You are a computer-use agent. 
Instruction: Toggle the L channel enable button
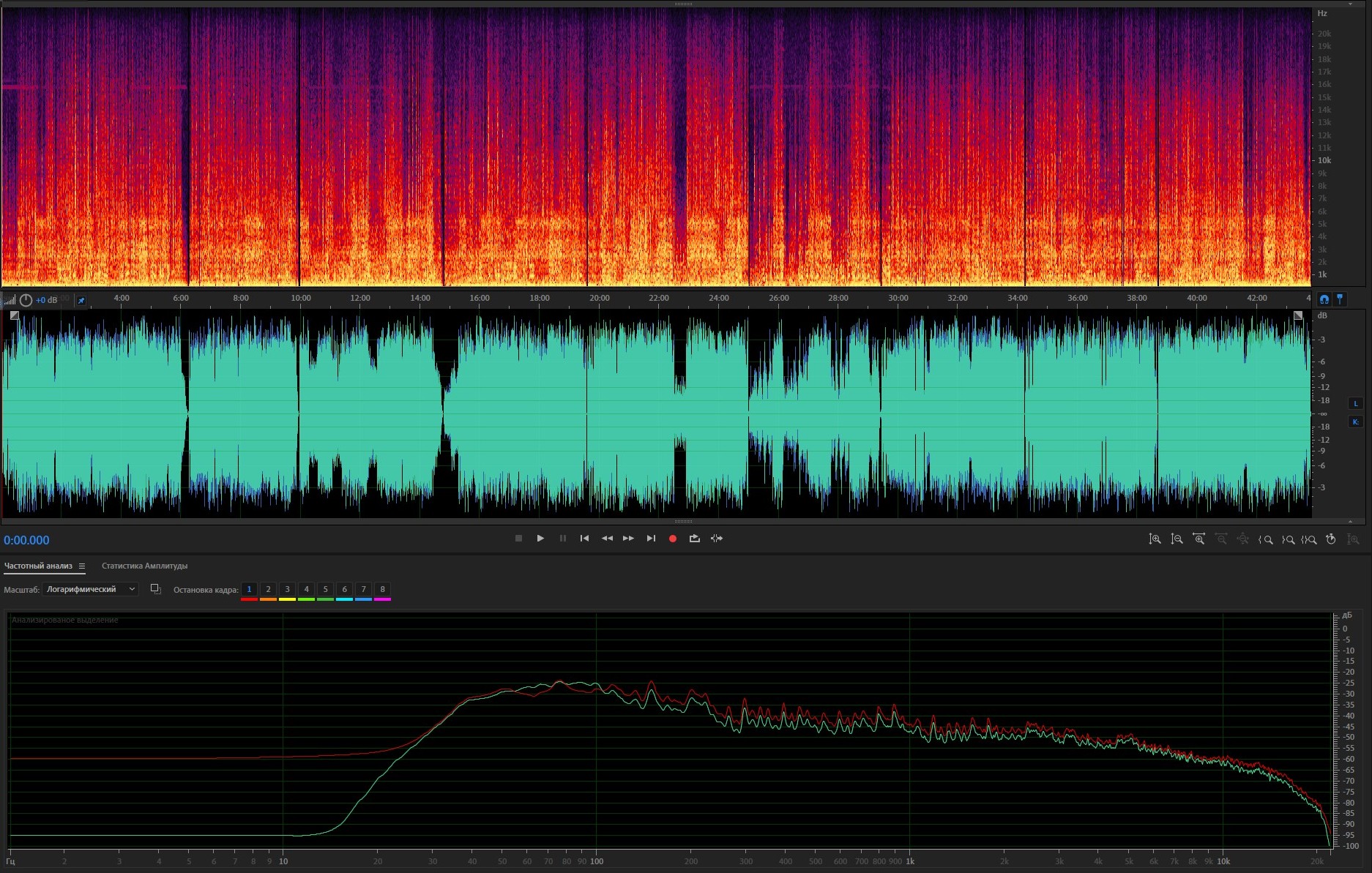[1355, 403]
